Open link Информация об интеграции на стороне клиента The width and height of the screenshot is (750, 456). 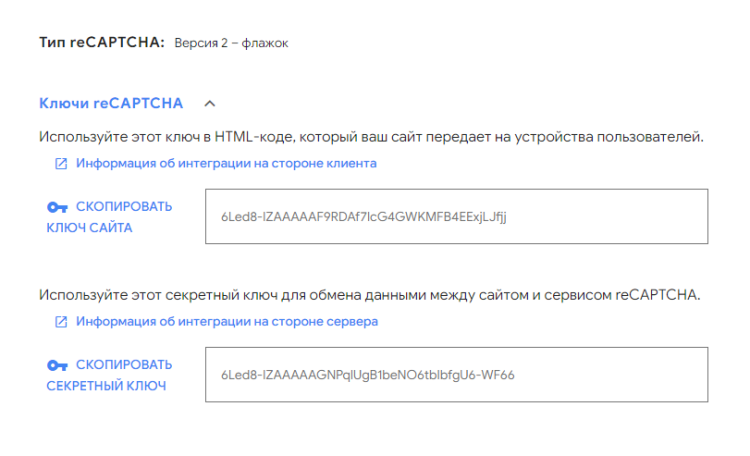(226, 164)
